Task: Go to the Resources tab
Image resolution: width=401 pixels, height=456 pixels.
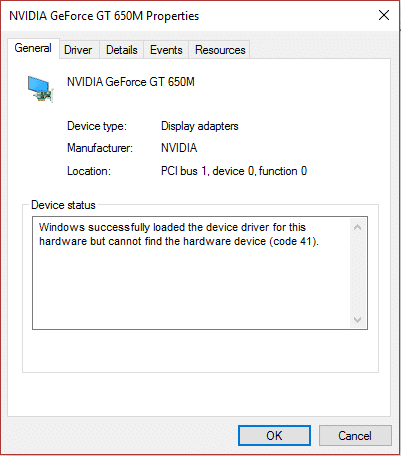Action: click(x=220, y=50)
